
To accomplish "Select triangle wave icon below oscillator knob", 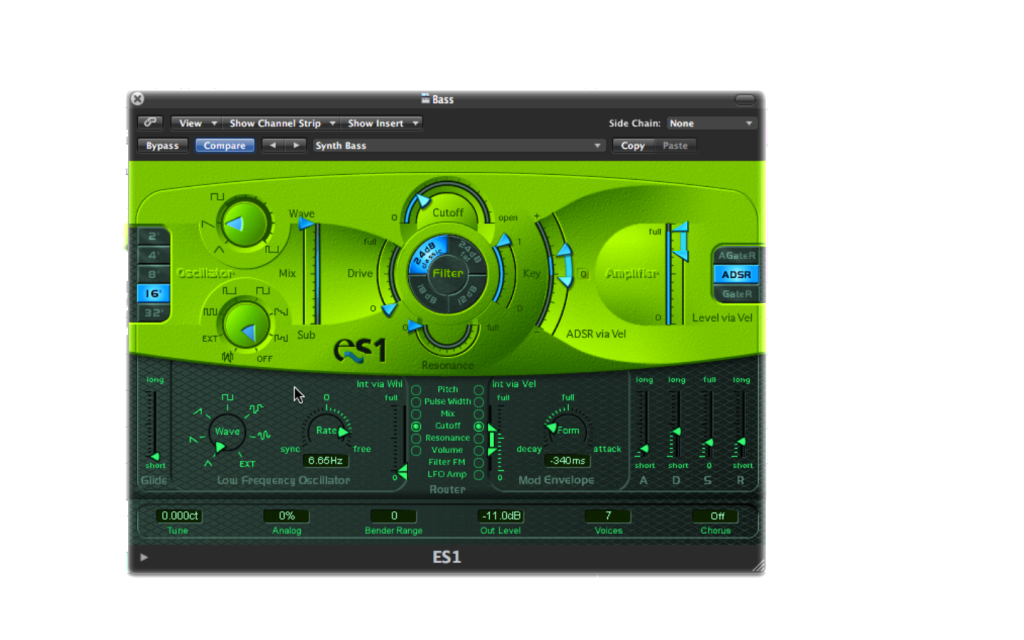I will tap(219, 249).
